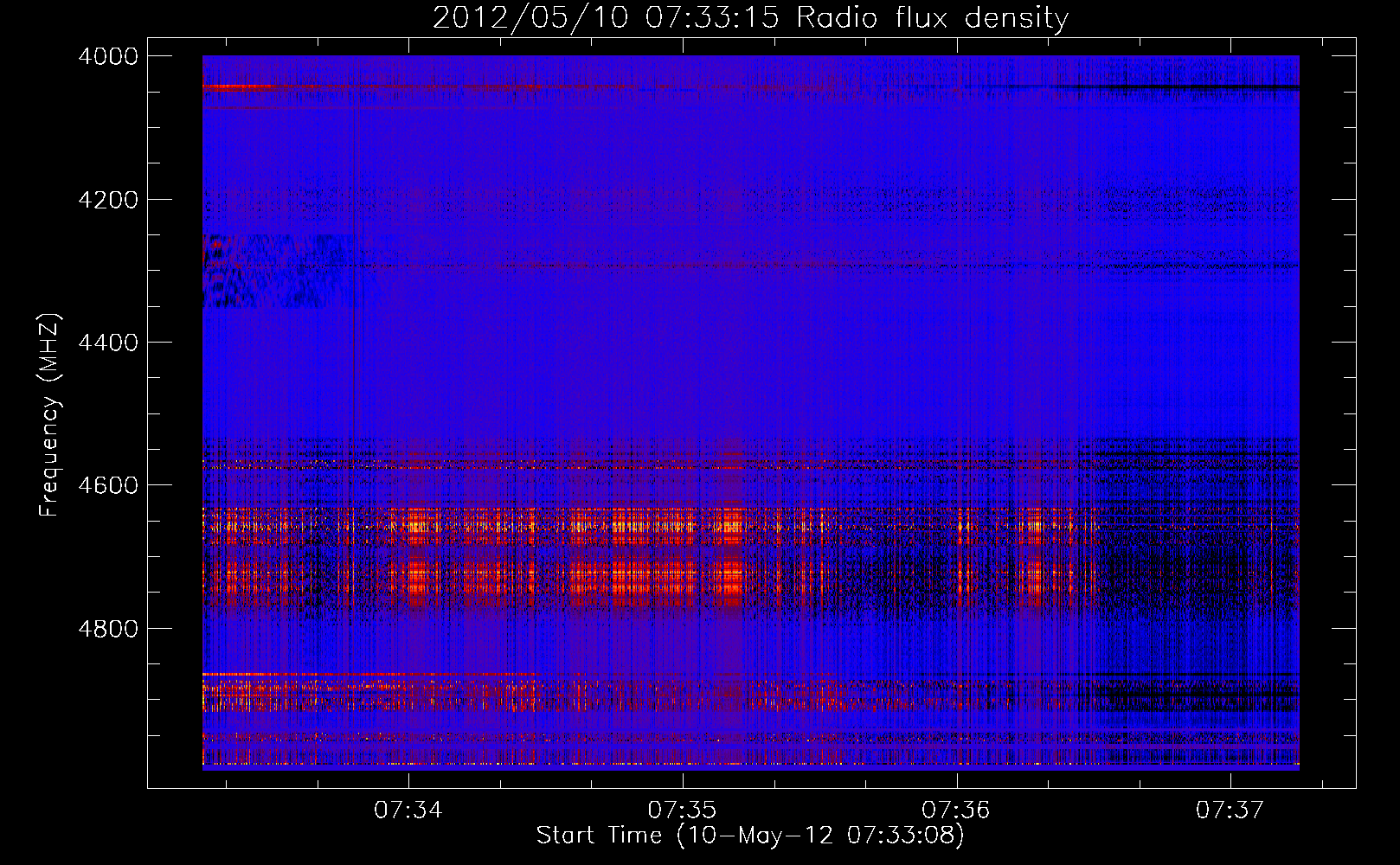
Task: Select the 4800 frequency axis label
Action: (108, 628)
